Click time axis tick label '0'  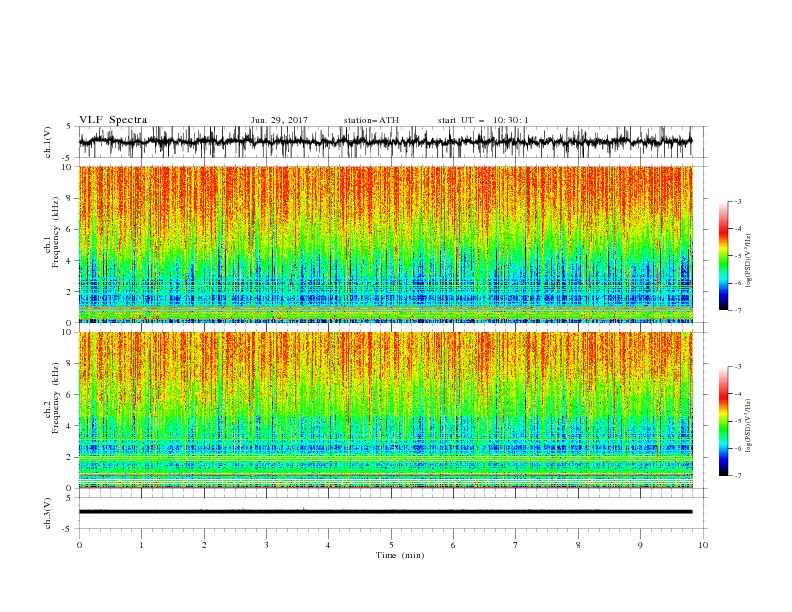79,545
